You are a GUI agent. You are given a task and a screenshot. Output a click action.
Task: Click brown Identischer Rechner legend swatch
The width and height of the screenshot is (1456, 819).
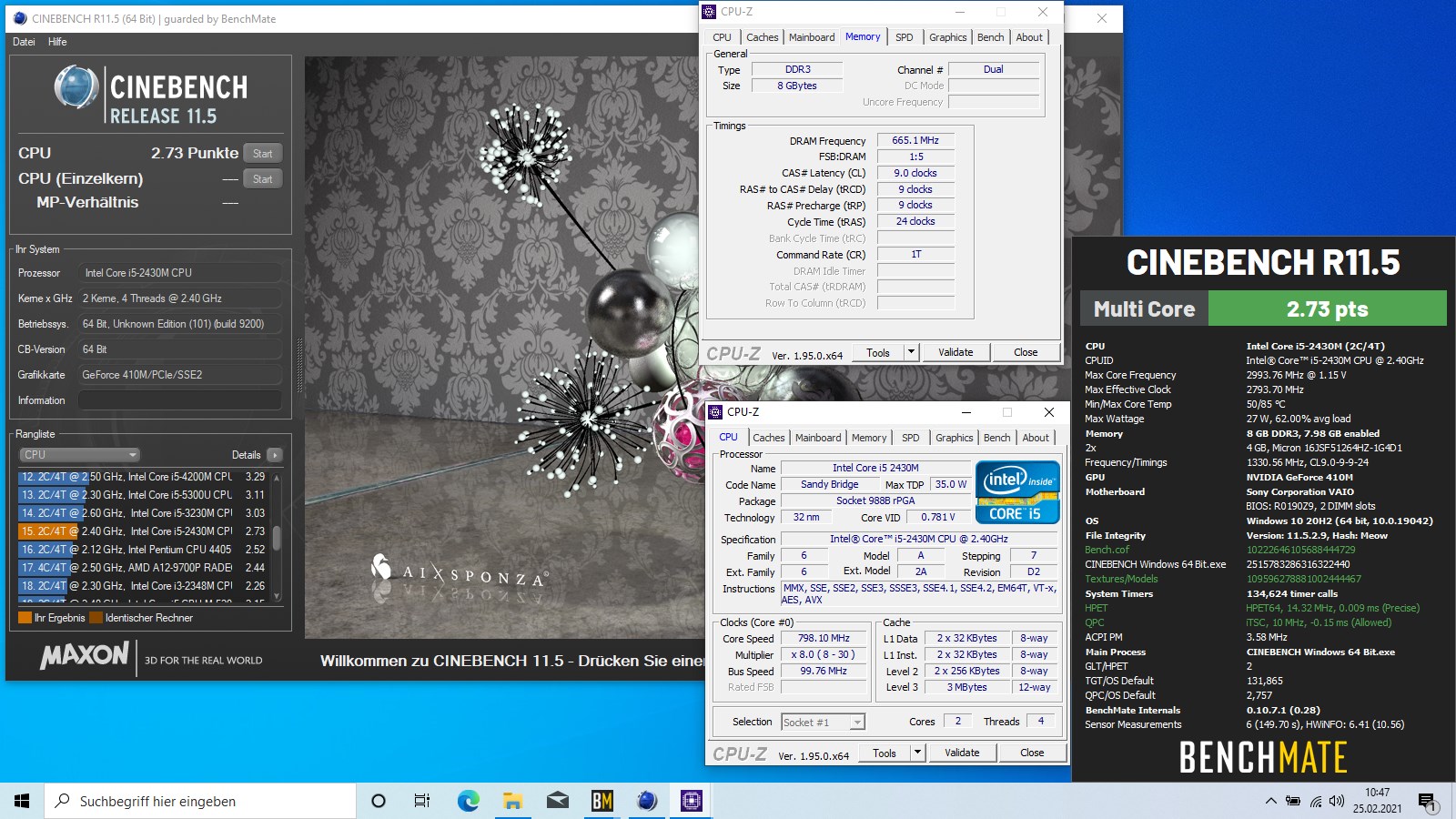tap(96, 618)
